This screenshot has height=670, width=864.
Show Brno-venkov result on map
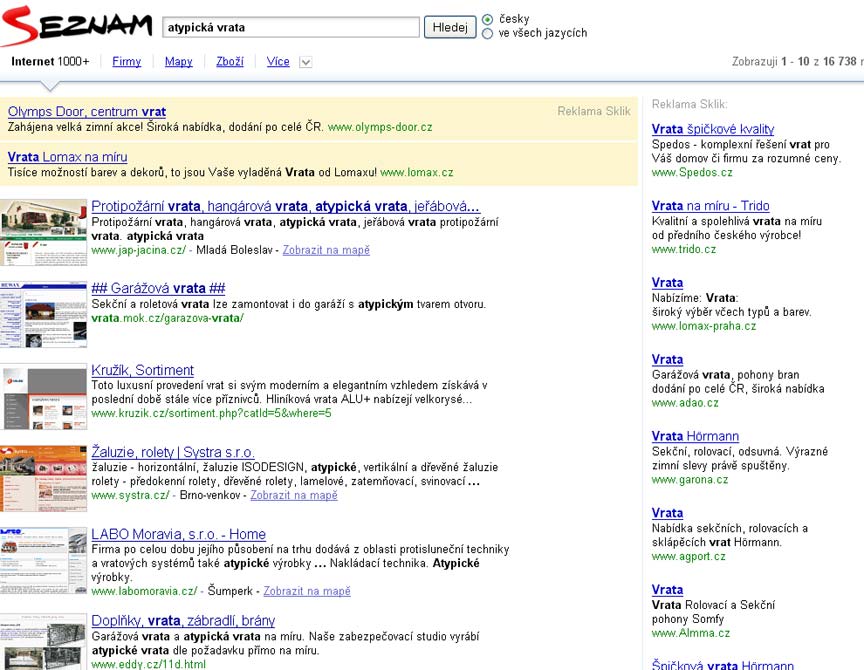point(294,495)
